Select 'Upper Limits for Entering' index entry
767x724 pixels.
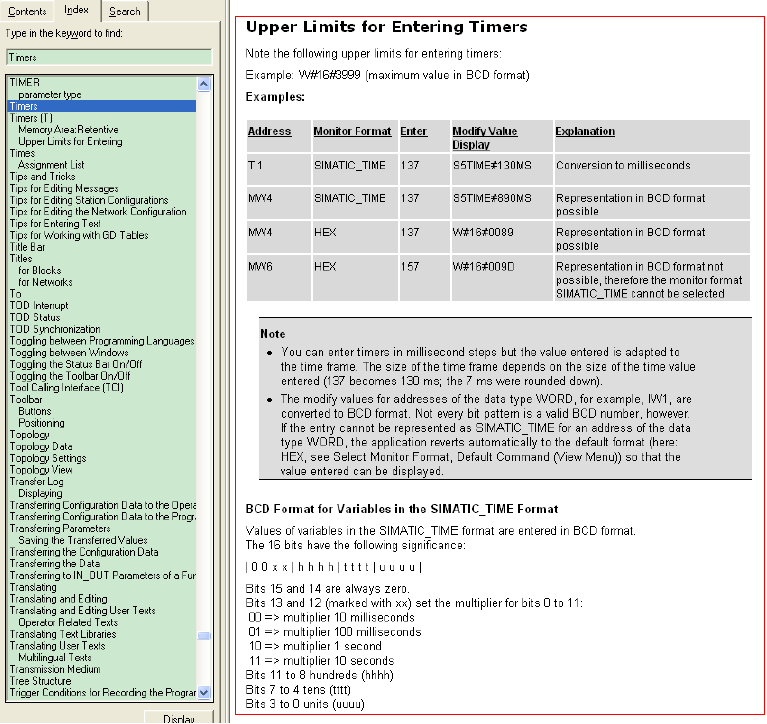coord(70,142)
